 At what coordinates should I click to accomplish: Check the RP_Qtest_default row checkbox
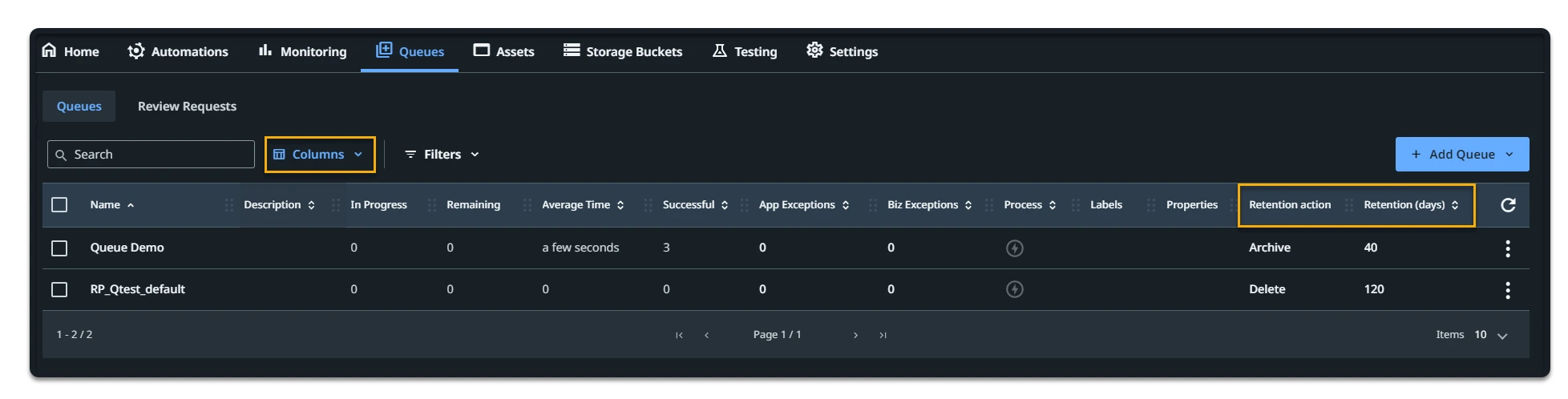coord(59,289)
